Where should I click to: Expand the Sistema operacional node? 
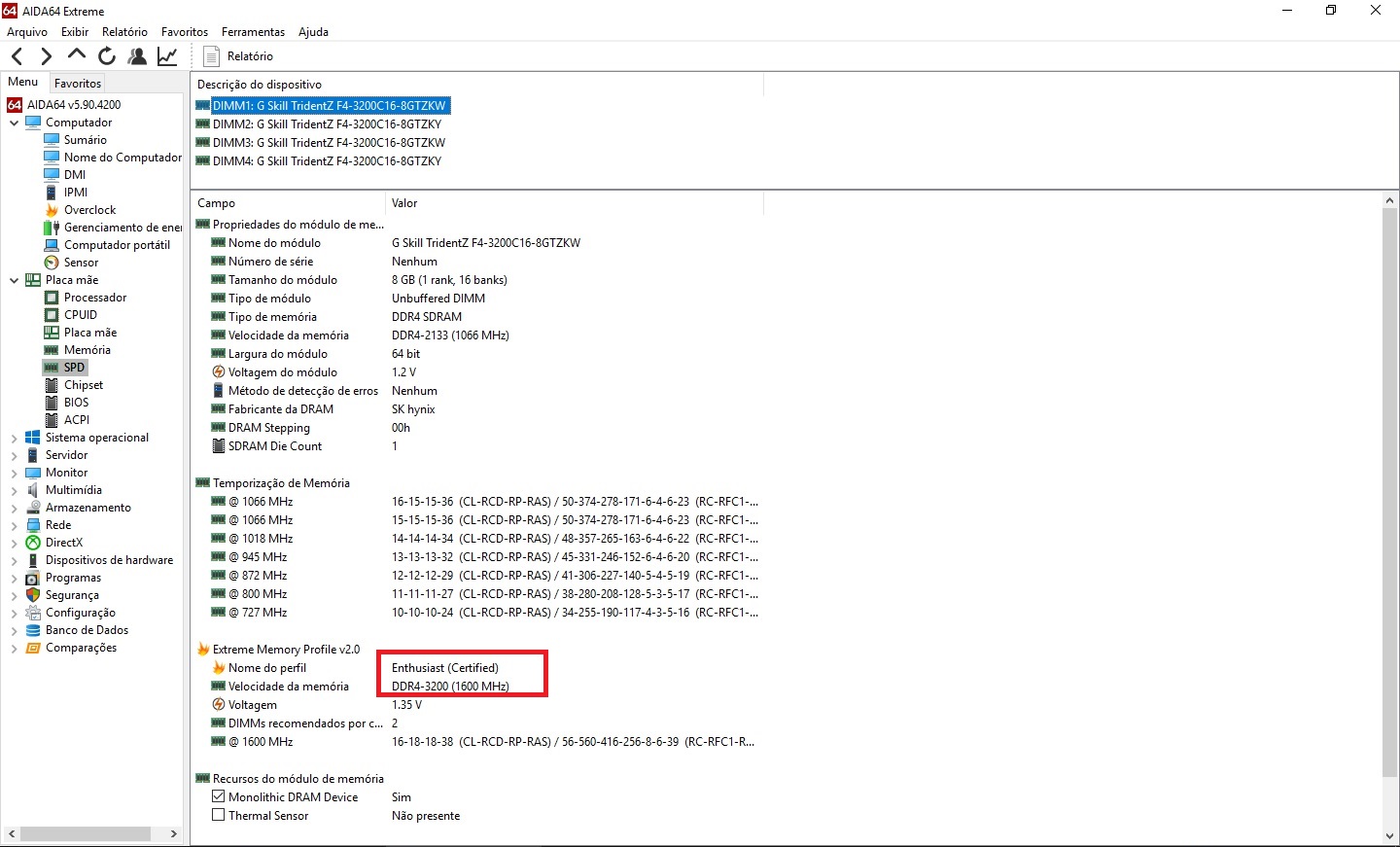14,438
